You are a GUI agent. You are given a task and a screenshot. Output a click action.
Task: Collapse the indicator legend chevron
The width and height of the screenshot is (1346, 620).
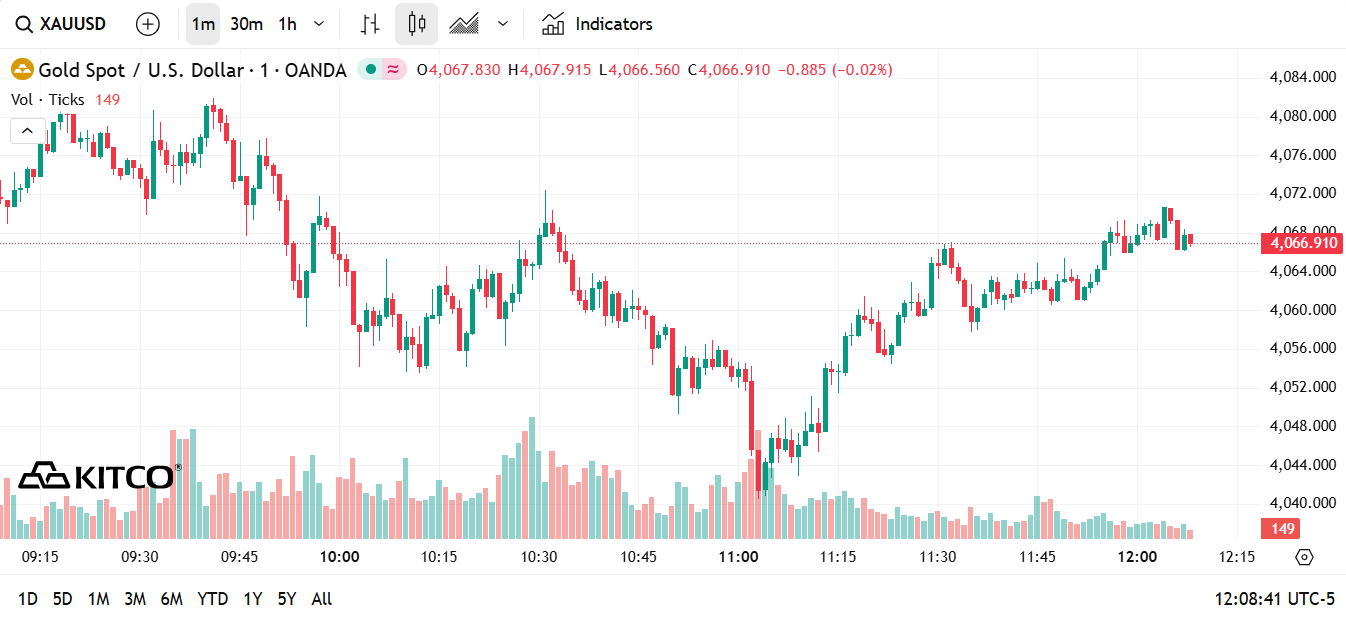tap(27, 131)
